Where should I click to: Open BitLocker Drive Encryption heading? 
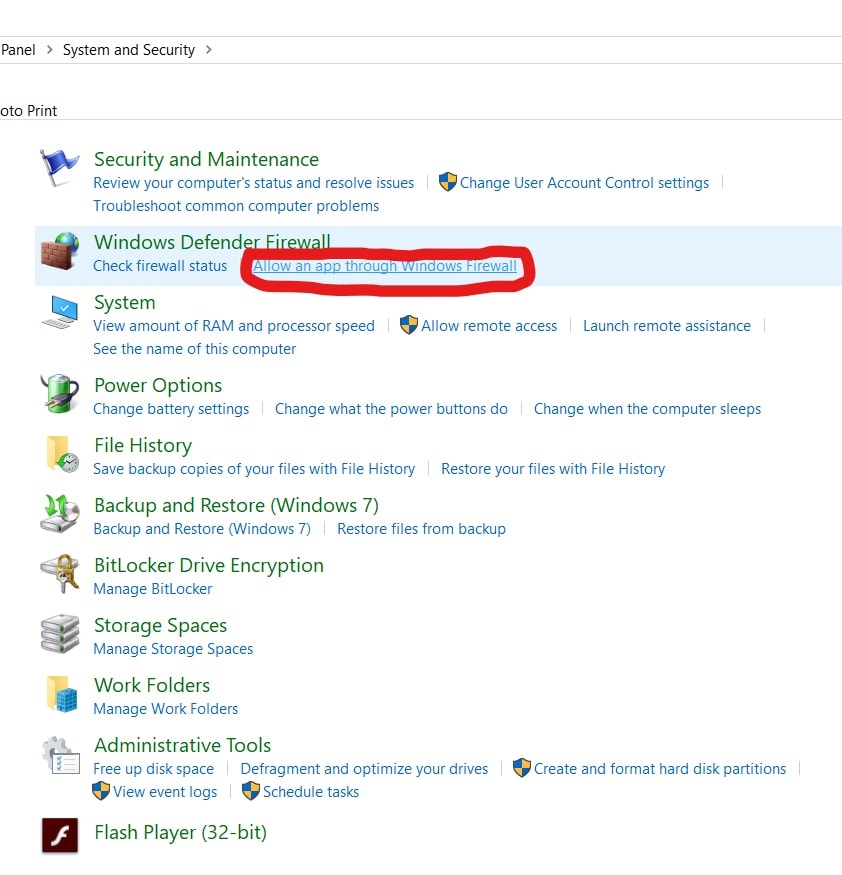(209, 565)
